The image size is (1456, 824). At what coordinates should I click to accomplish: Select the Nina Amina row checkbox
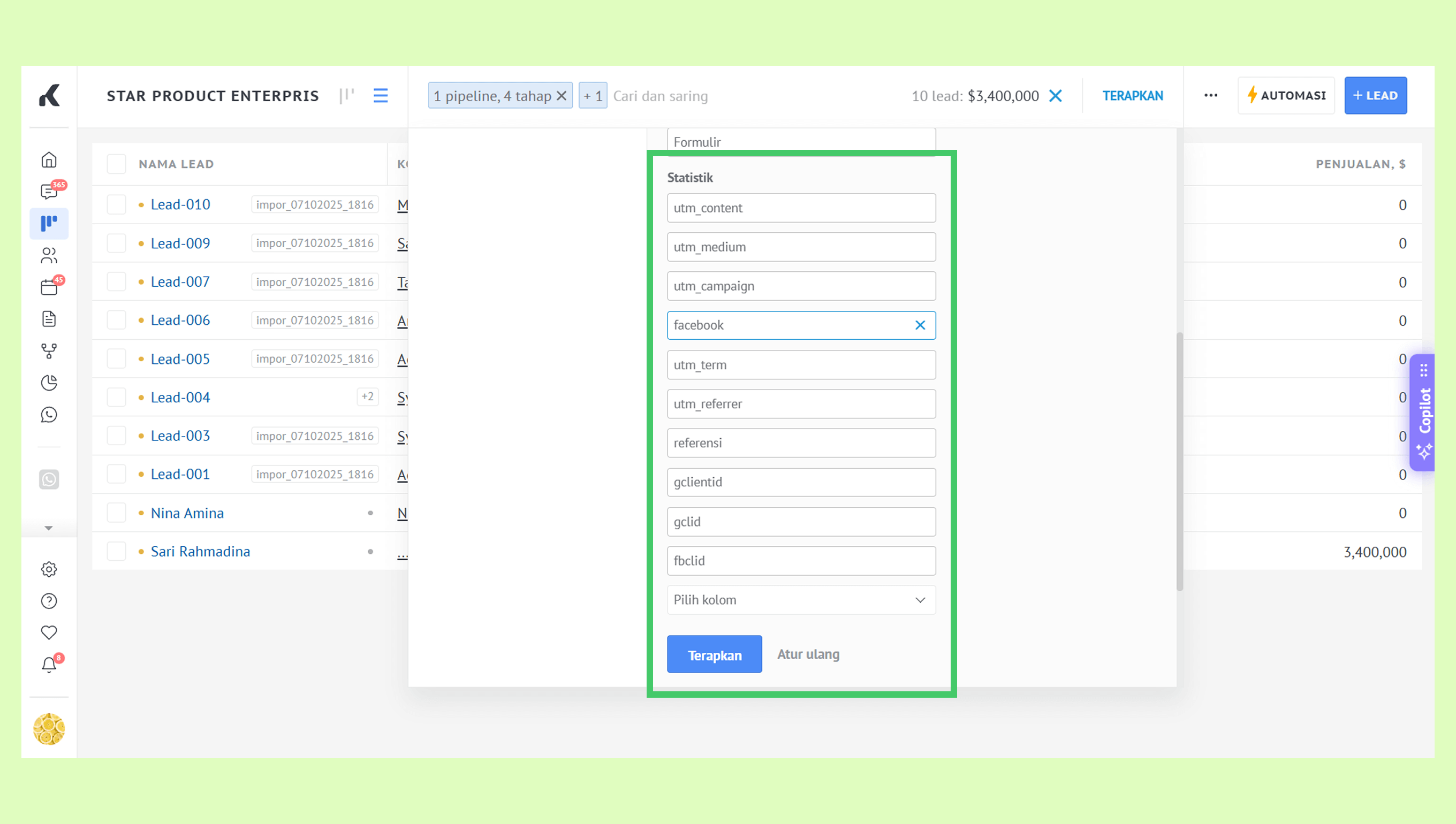point(117,513)
